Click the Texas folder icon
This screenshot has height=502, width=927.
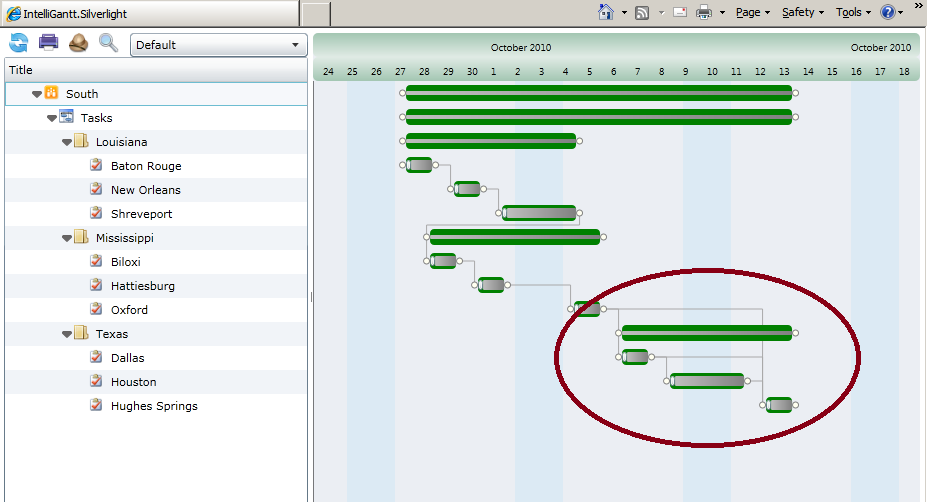point(82,332)
